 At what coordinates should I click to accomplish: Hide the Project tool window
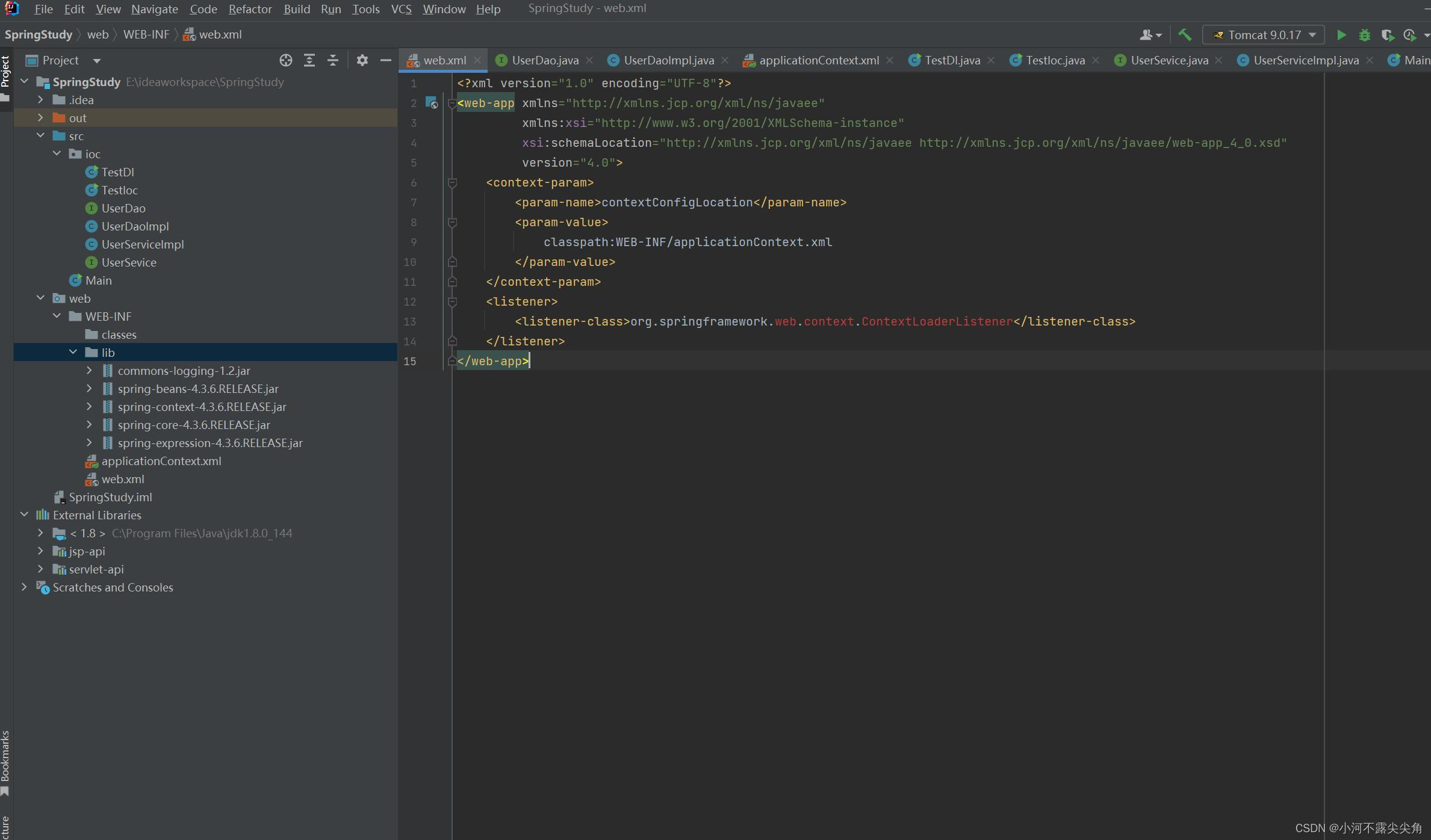pyautogui.click(x=386, y=60)
